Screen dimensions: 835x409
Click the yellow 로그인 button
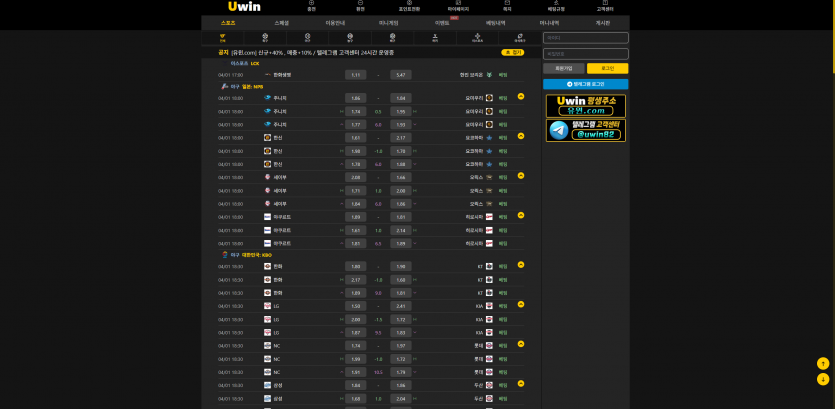(x=607, y=68)
